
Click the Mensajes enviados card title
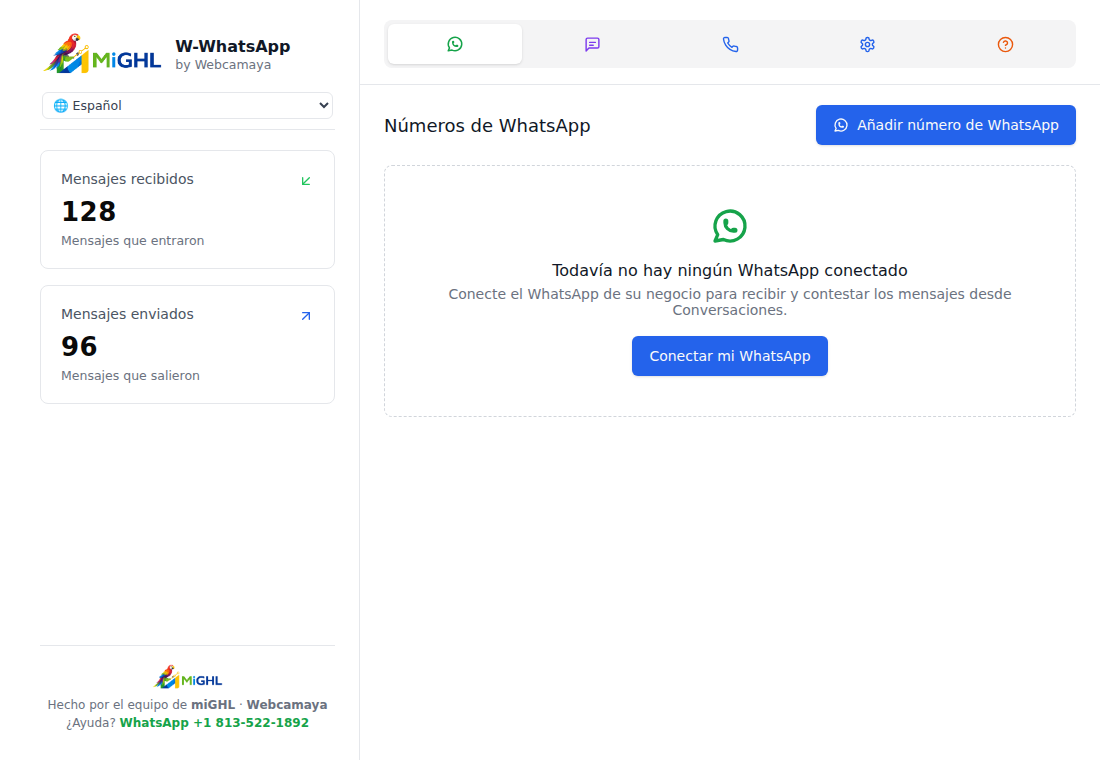point(127,314)
